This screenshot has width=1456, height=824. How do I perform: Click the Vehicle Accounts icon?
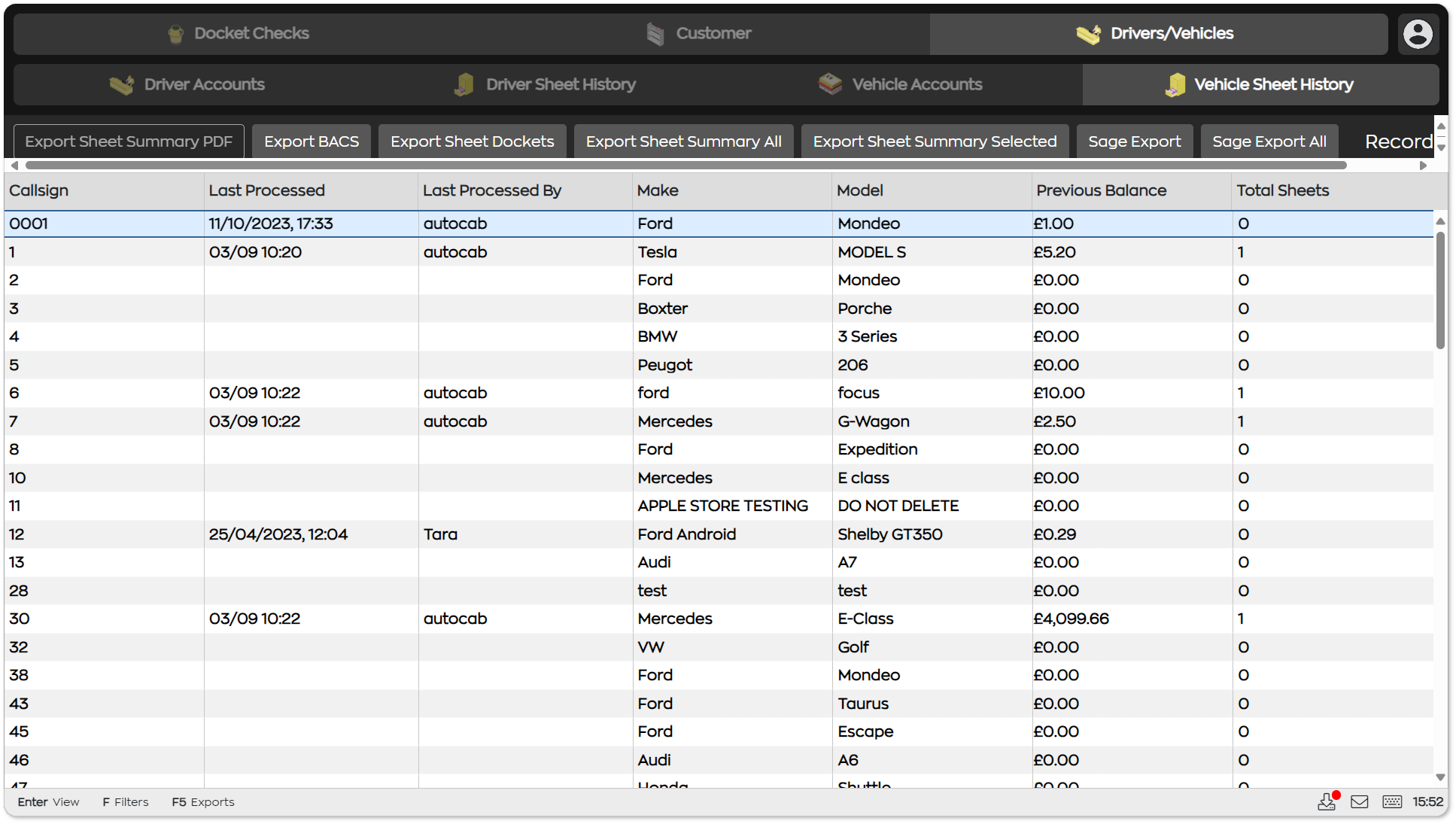click(830, 84)
